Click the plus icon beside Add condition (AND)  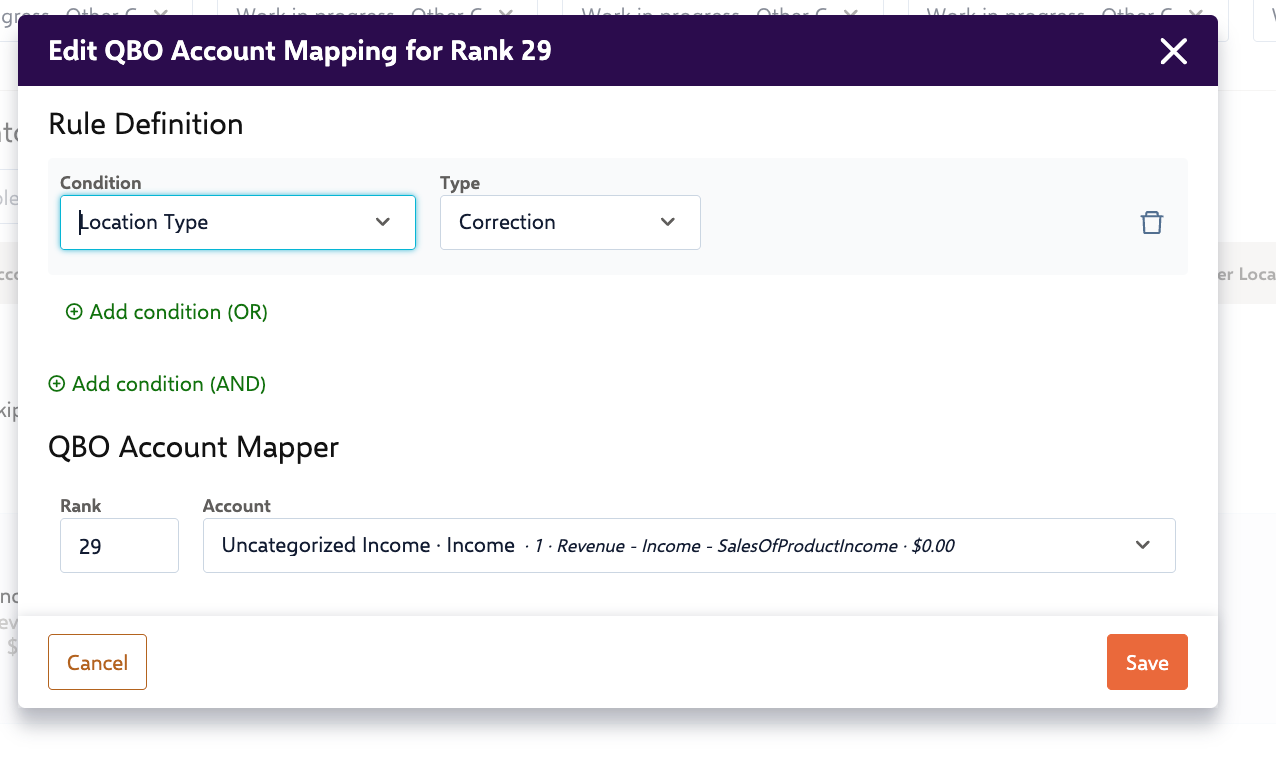pos(57,384)
